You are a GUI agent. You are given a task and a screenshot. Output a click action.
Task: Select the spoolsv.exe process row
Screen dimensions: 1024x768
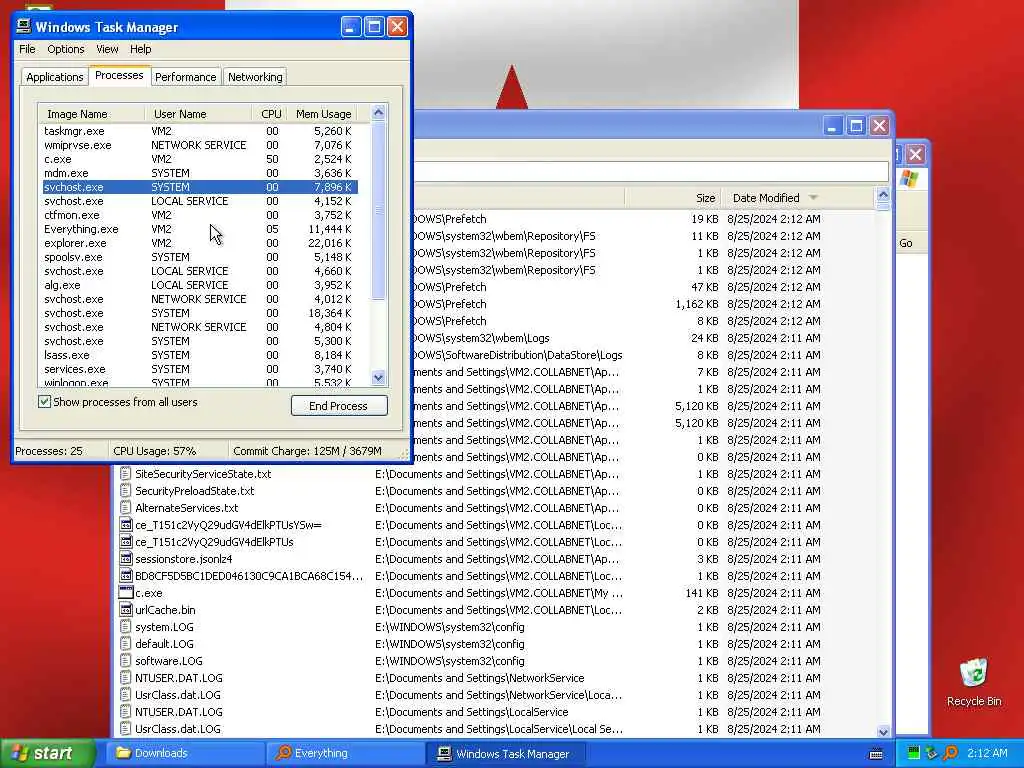[x=199, y=257]
